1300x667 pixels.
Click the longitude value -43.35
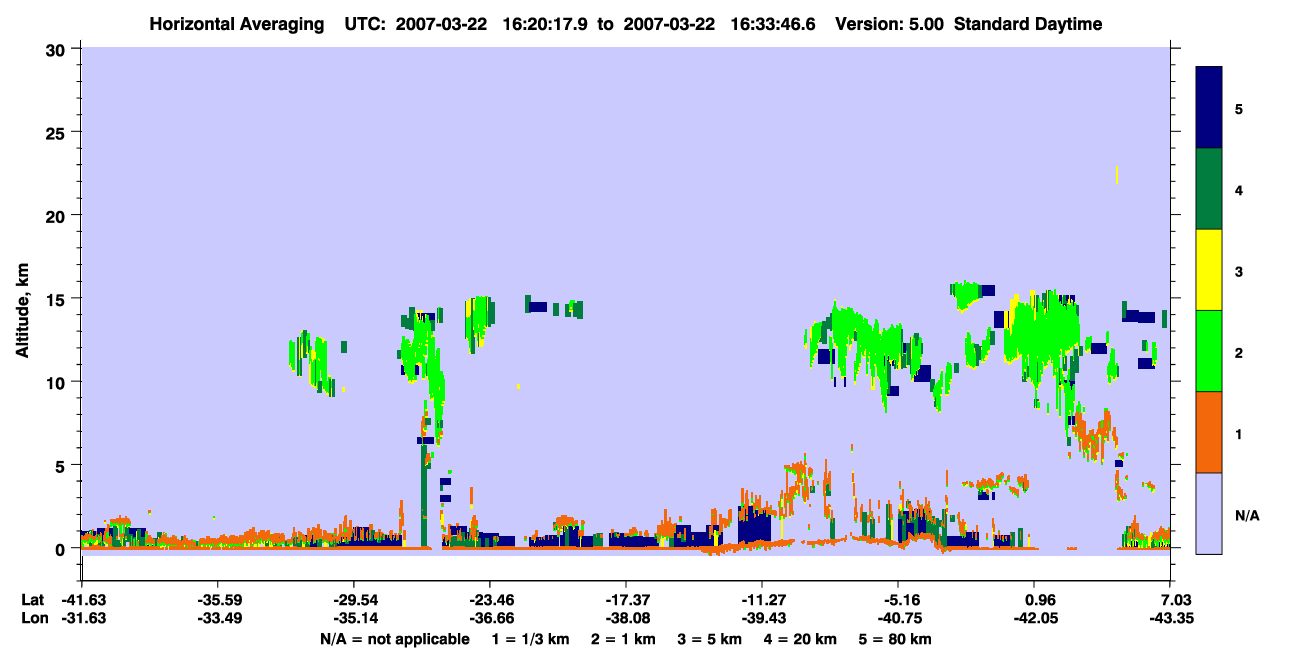[1170, 618]
